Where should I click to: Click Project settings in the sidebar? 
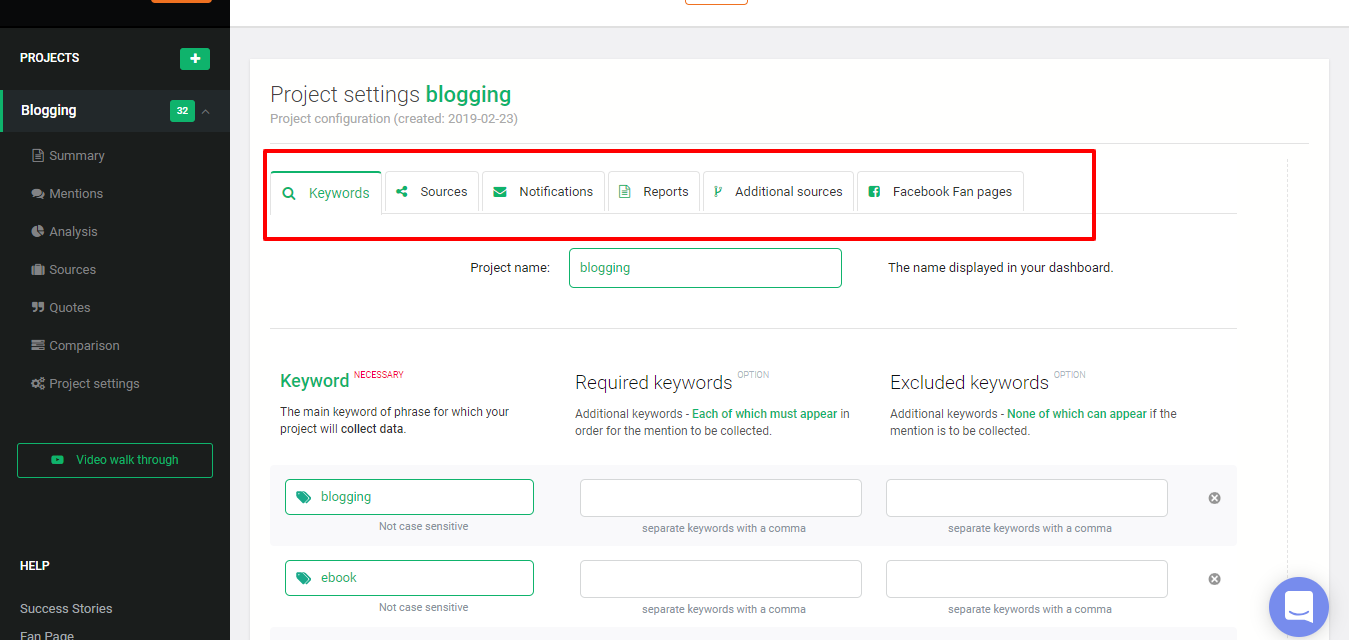94,384
